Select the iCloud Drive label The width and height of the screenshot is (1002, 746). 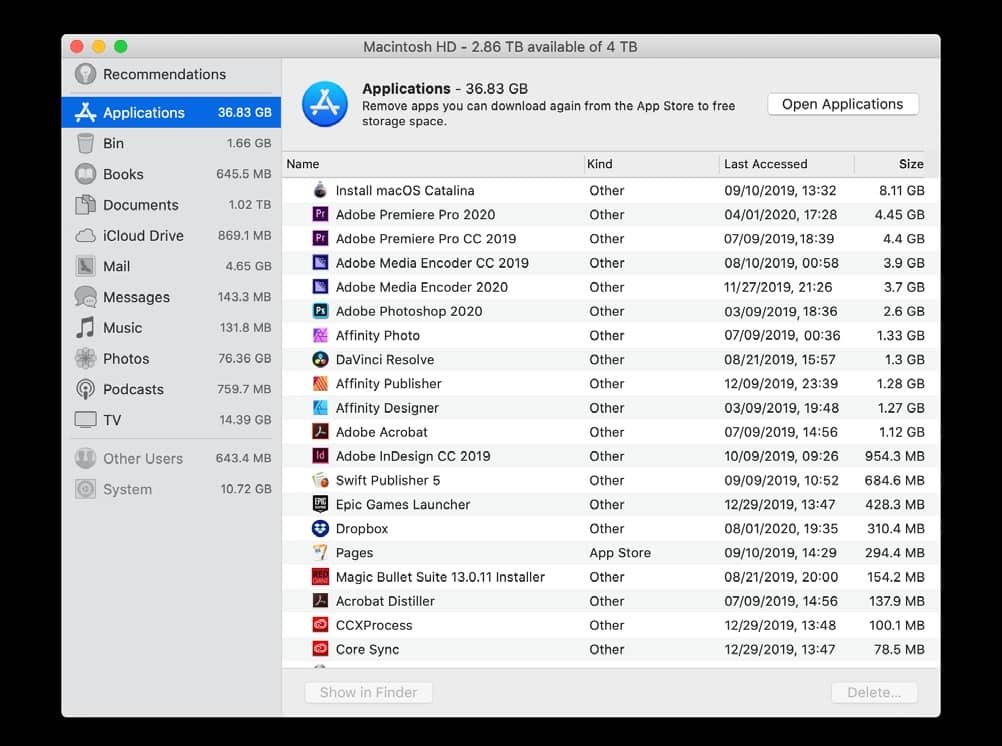[143, 236]
